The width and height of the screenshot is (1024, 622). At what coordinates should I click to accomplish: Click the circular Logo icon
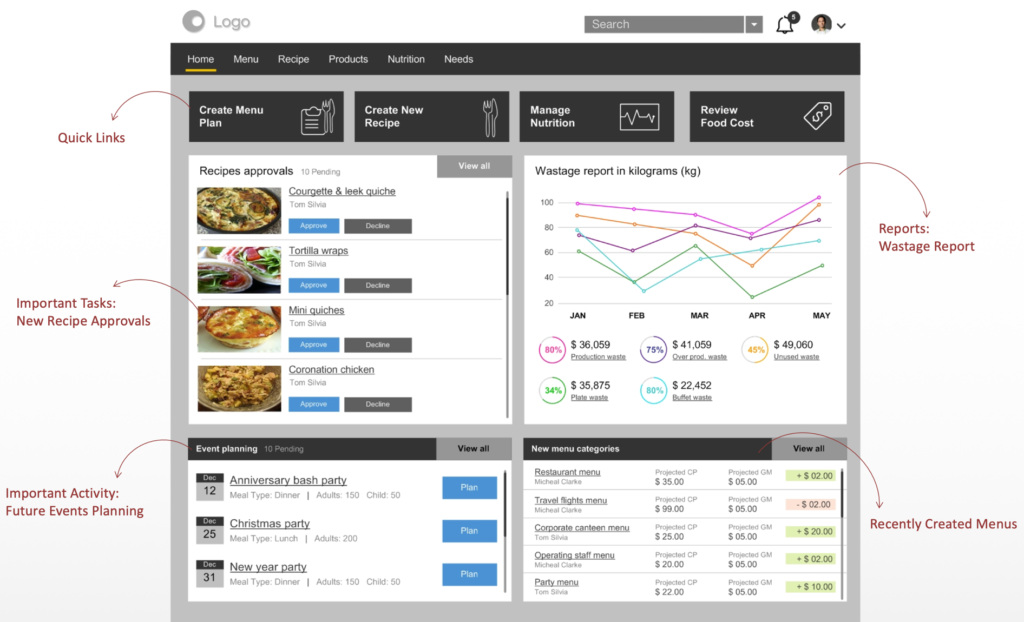pyautogui.click(x=194, y=22)
